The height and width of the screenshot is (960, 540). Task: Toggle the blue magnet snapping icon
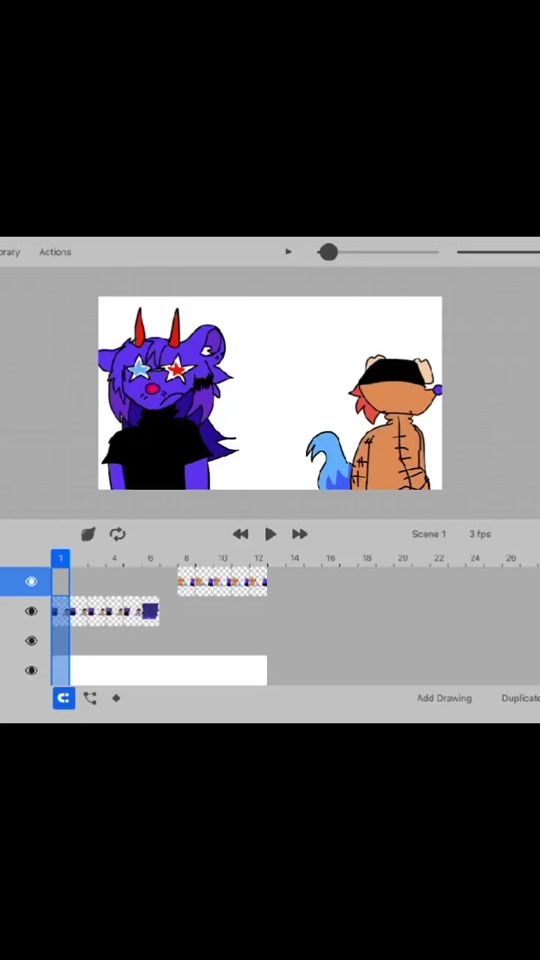coord(64,698)
